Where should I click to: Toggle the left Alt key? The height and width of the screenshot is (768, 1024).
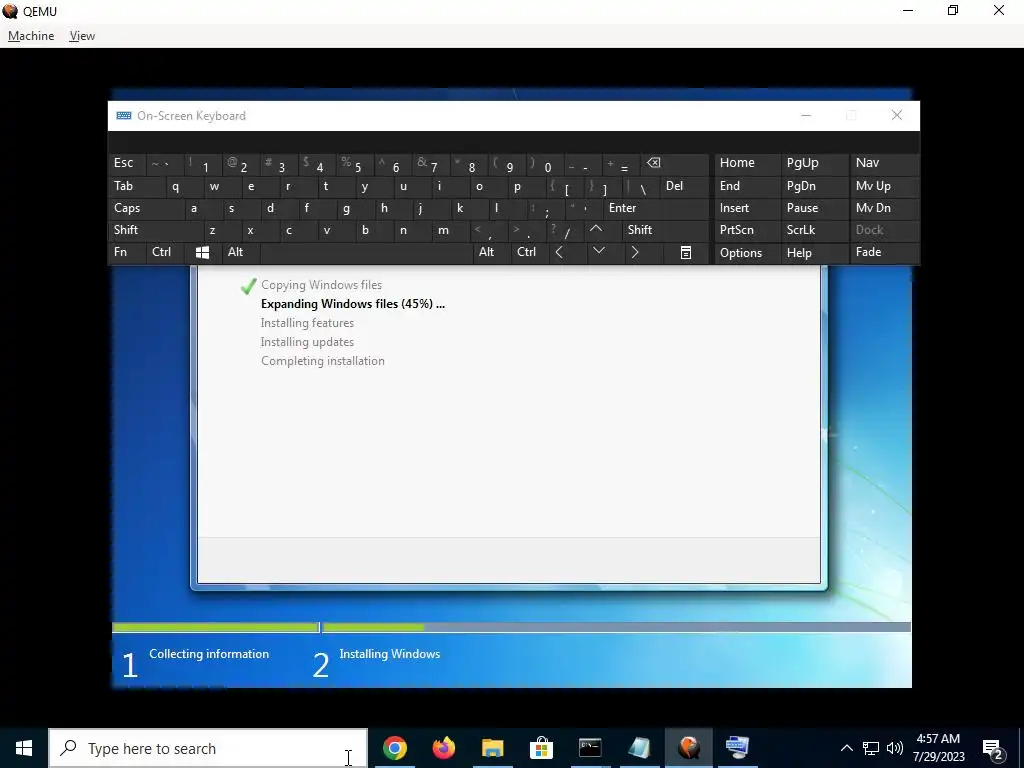click(x=241, y=253)
